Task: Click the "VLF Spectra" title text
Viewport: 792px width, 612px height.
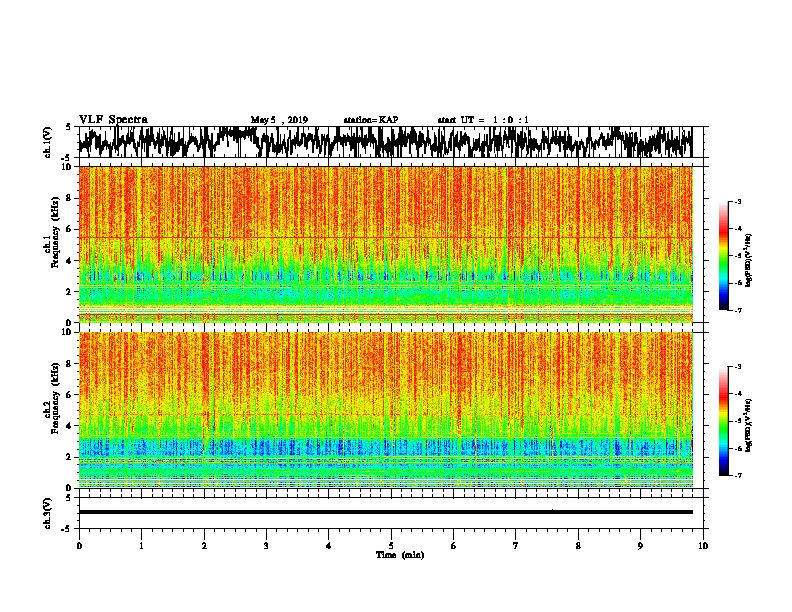Action: tap(113, 120)
